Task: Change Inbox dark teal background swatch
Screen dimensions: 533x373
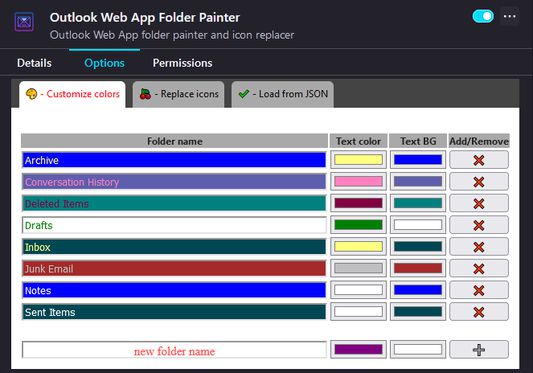Action: point(418,247)
